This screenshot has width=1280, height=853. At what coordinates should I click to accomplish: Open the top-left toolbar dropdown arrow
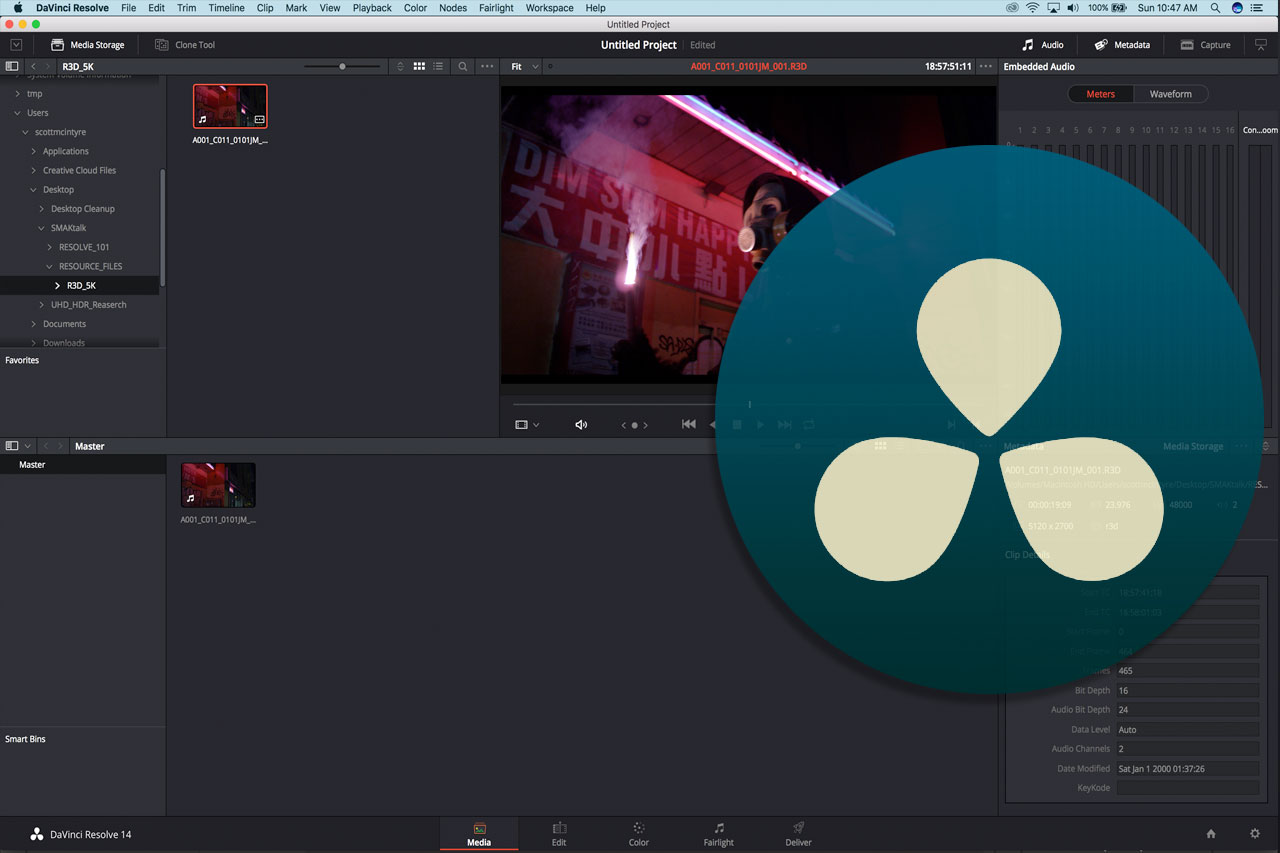(16, 45)
